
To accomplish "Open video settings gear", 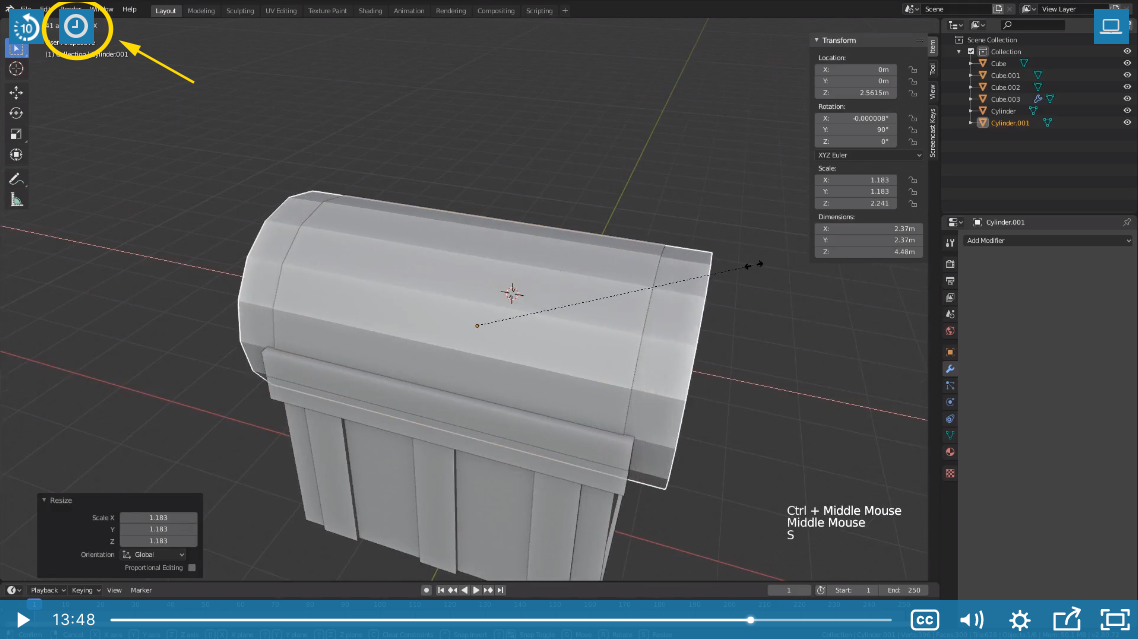I will click(x=1020, y=619).
